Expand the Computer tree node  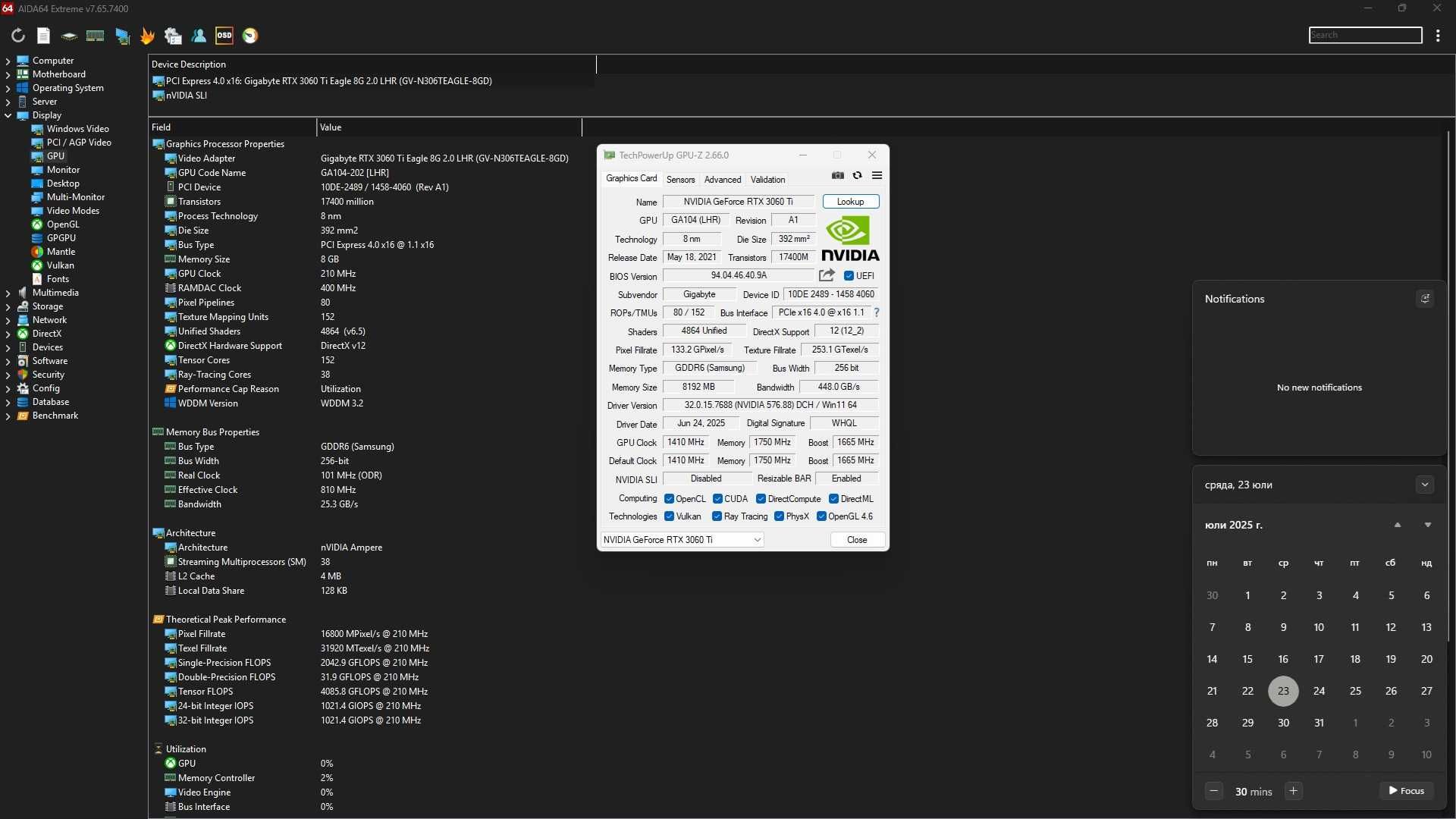tap(8, 61)
